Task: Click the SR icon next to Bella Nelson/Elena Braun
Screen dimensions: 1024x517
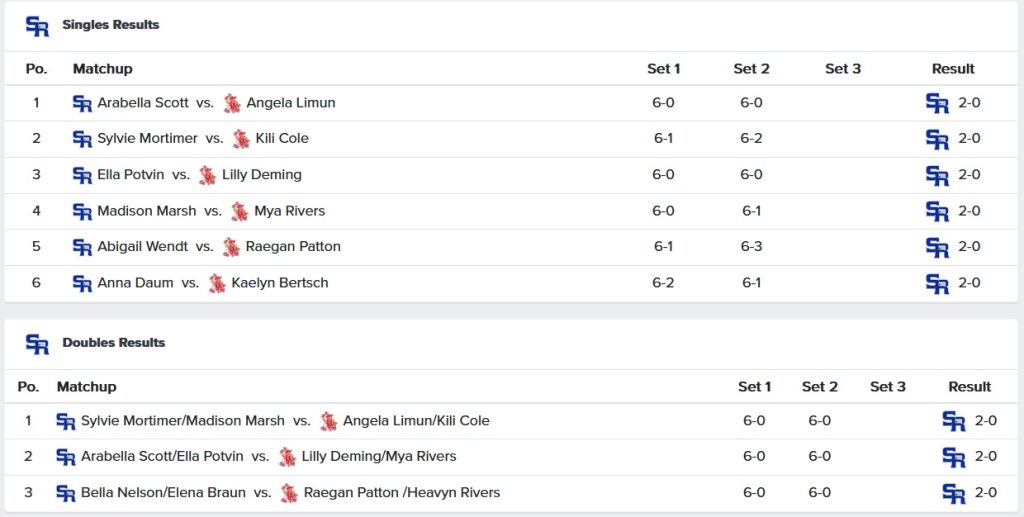Action: (66, 493)
